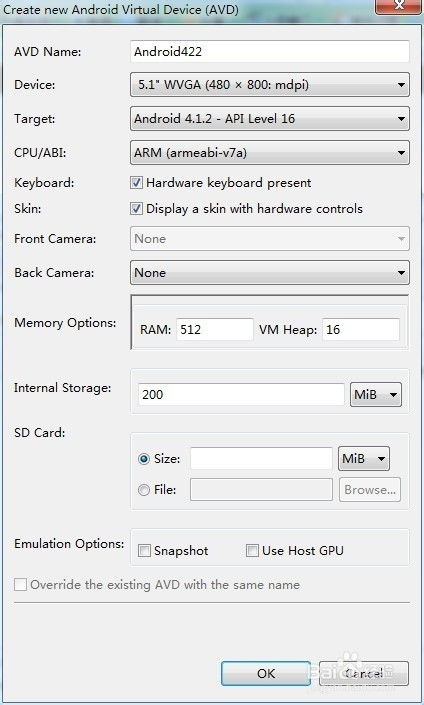Select the SD Card Size radio button

click(144, 459)
